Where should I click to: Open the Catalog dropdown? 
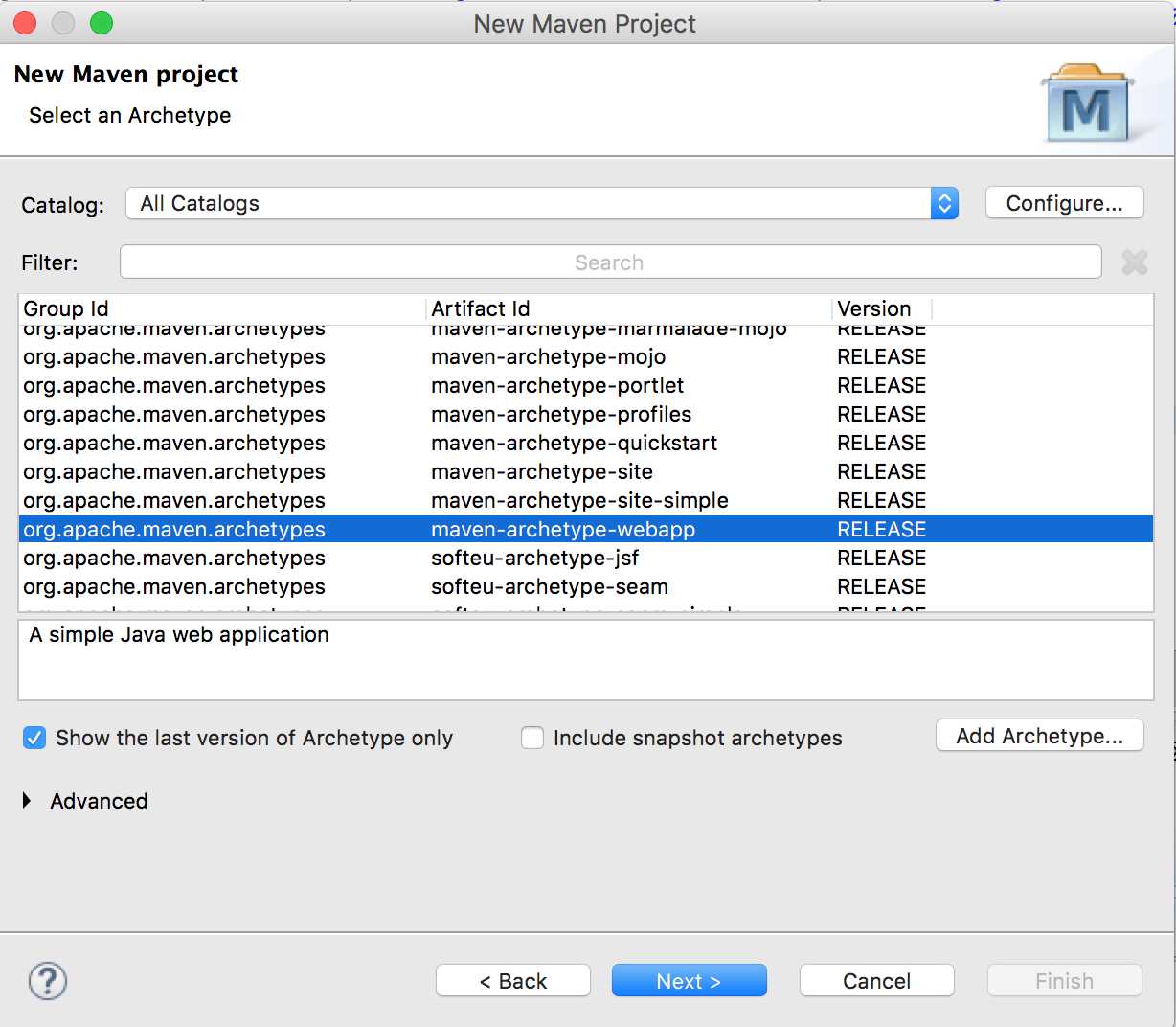(542, 203)
